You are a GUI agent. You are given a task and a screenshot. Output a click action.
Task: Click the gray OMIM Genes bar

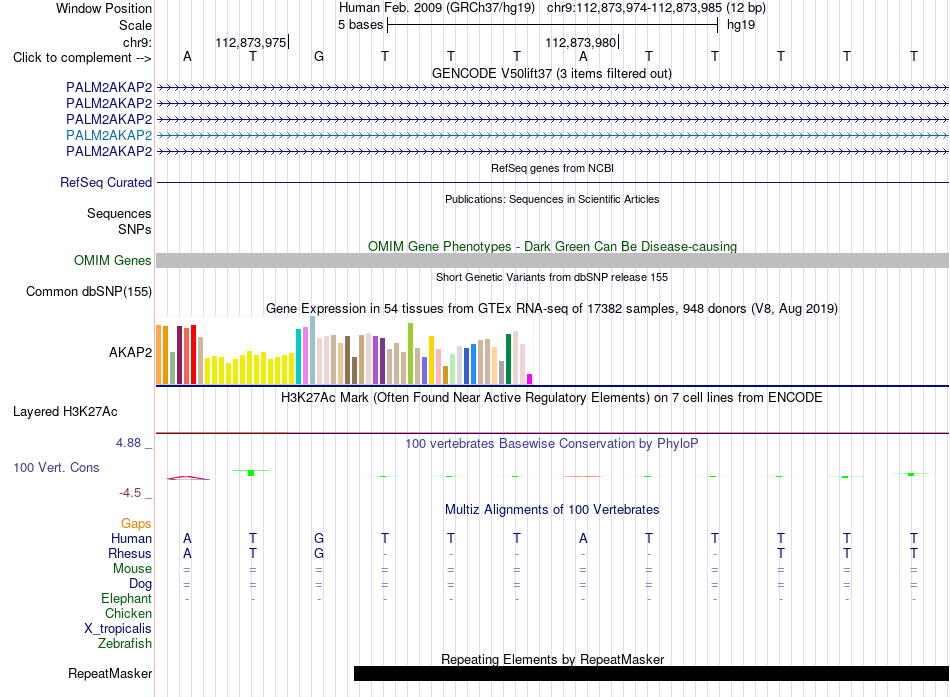552,261
